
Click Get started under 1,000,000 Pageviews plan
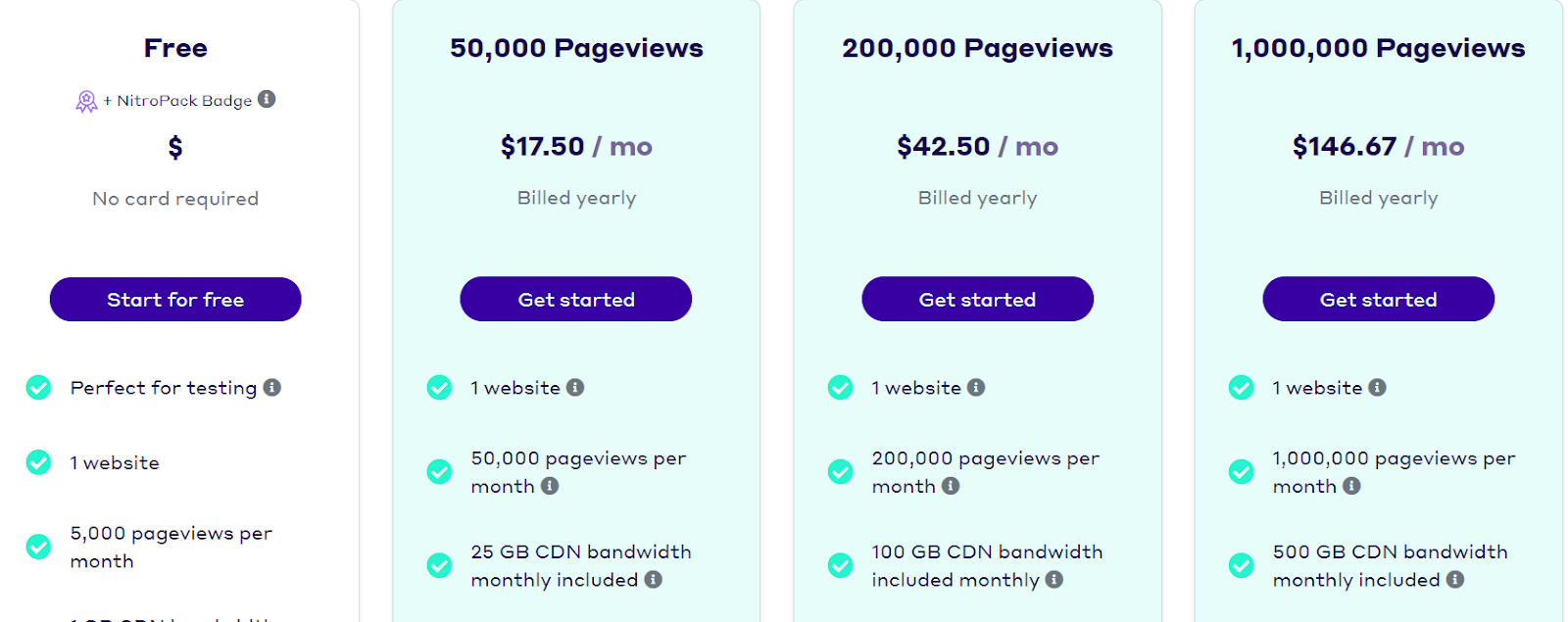click(x=1378, y=299)
